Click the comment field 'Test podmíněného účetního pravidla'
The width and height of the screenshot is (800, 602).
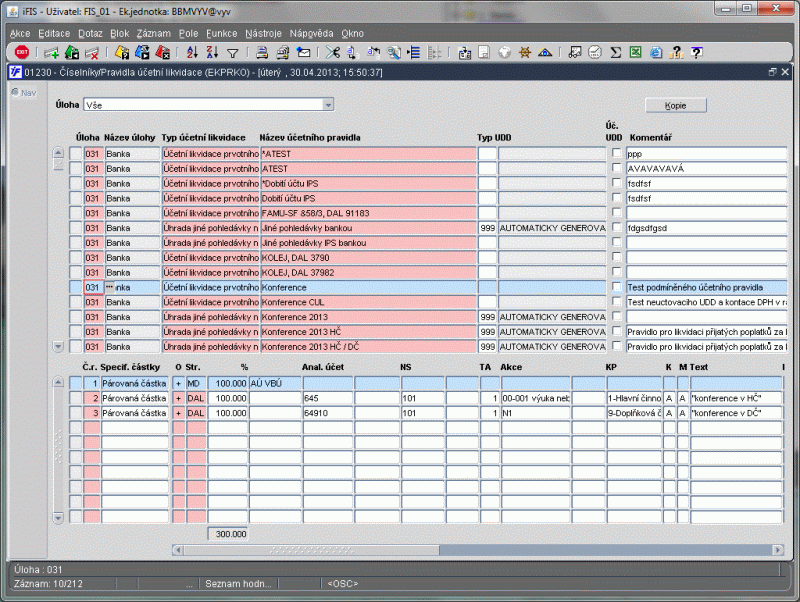pyautogui.click(x=707, y=287)
